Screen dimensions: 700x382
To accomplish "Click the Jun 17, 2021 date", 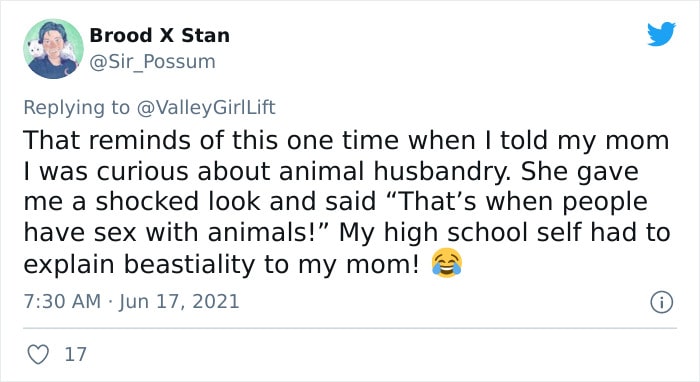I will (179, 302).
